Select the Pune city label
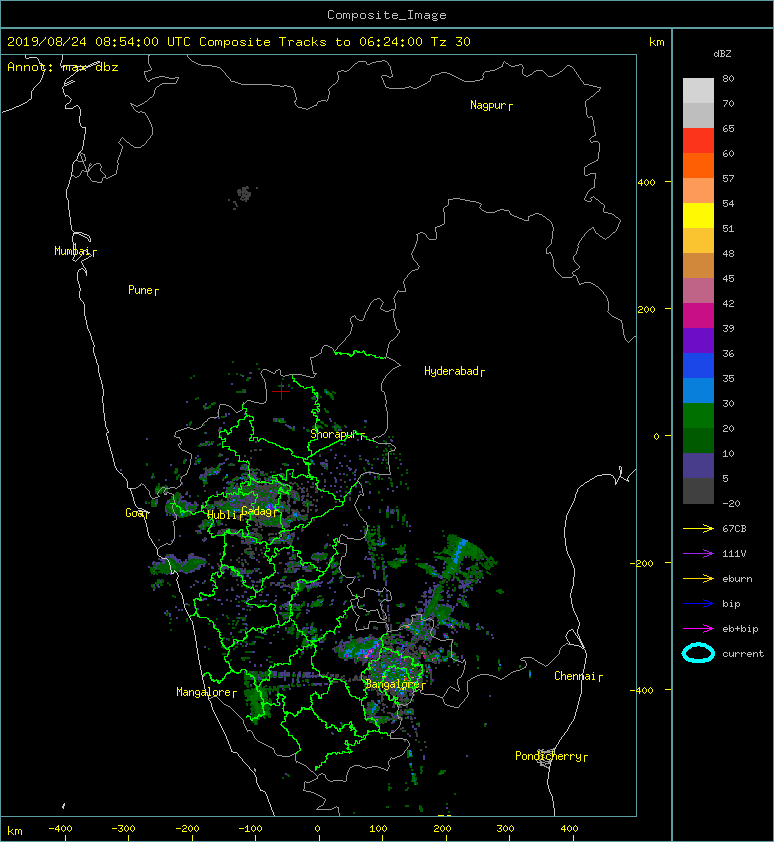774x842 pixels. pyautogui.click(x=143, y=290)
